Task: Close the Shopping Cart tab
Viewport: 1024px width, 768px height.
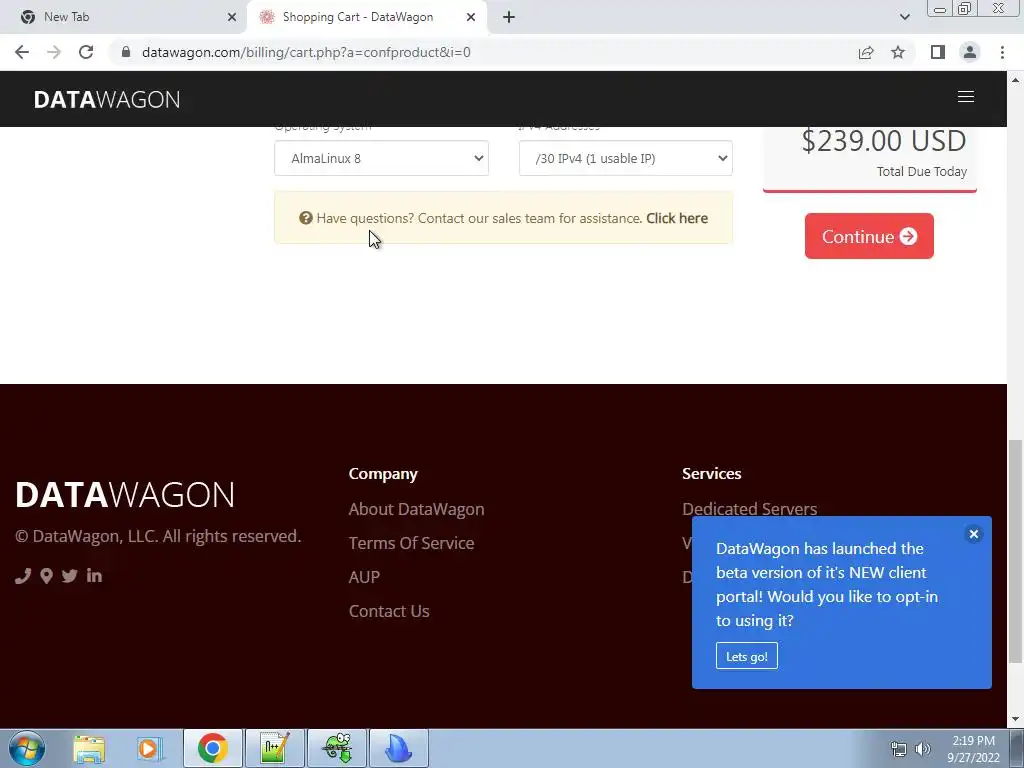Action: 470,17
